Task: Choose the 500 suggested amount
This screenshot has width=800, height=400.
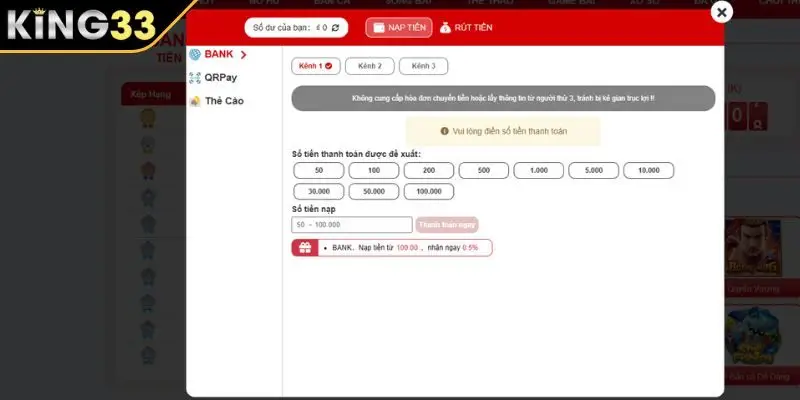Action: (x=484, y=171)
